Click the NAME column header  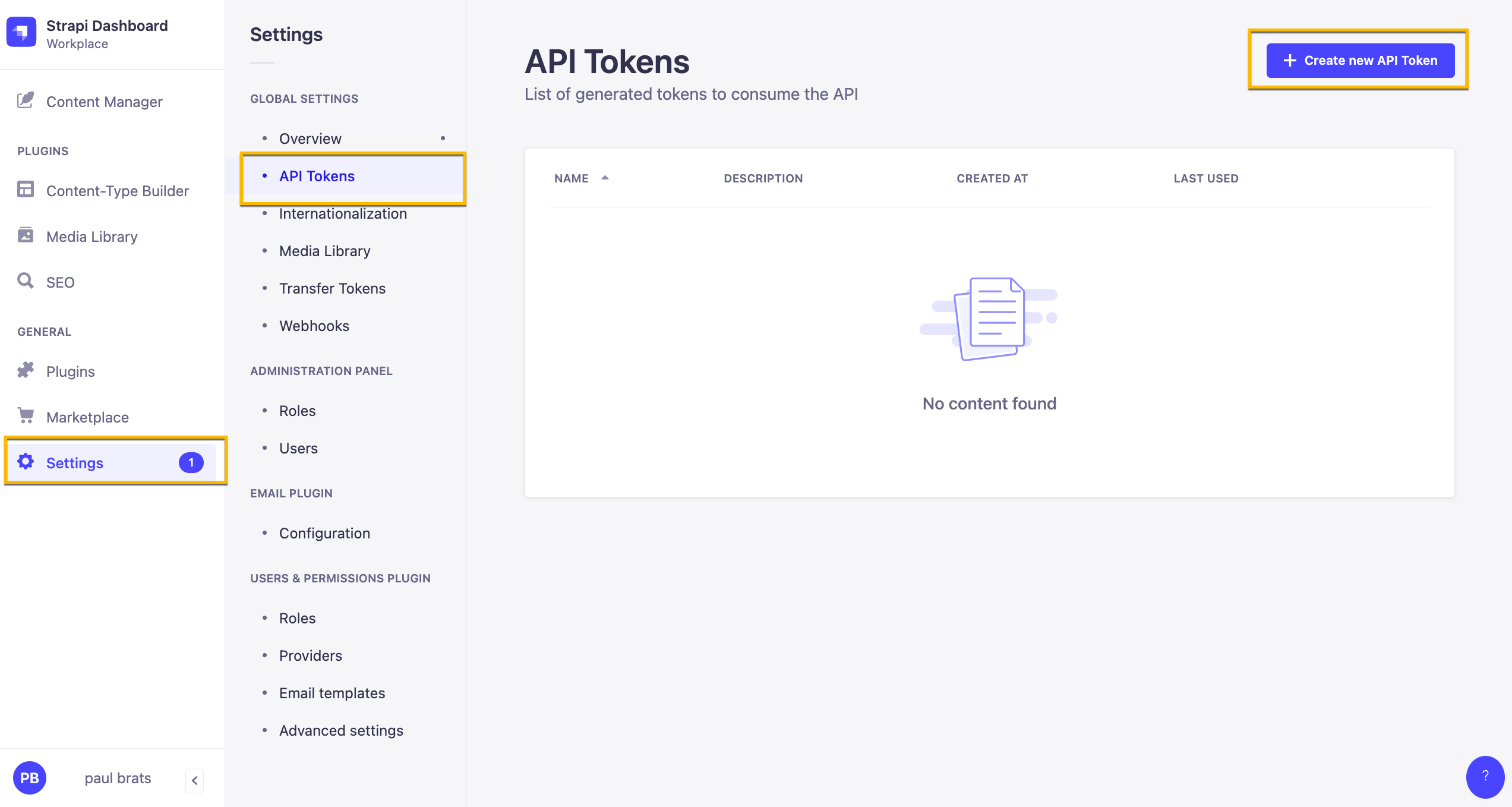point(571,178)
